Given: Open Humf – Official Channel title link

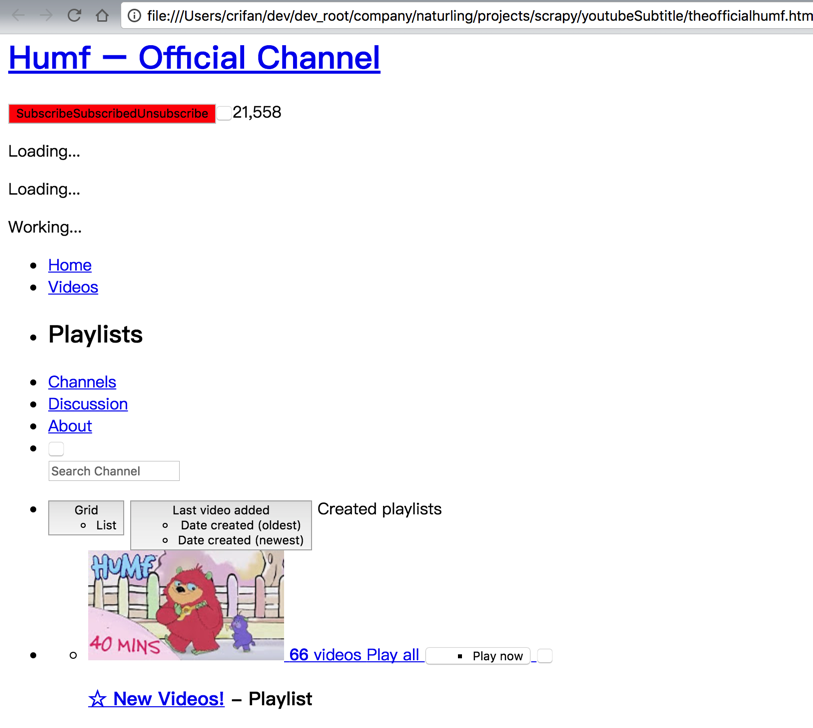Looking at the screenshot, I should pyautogui.click(x=194, y=58).
